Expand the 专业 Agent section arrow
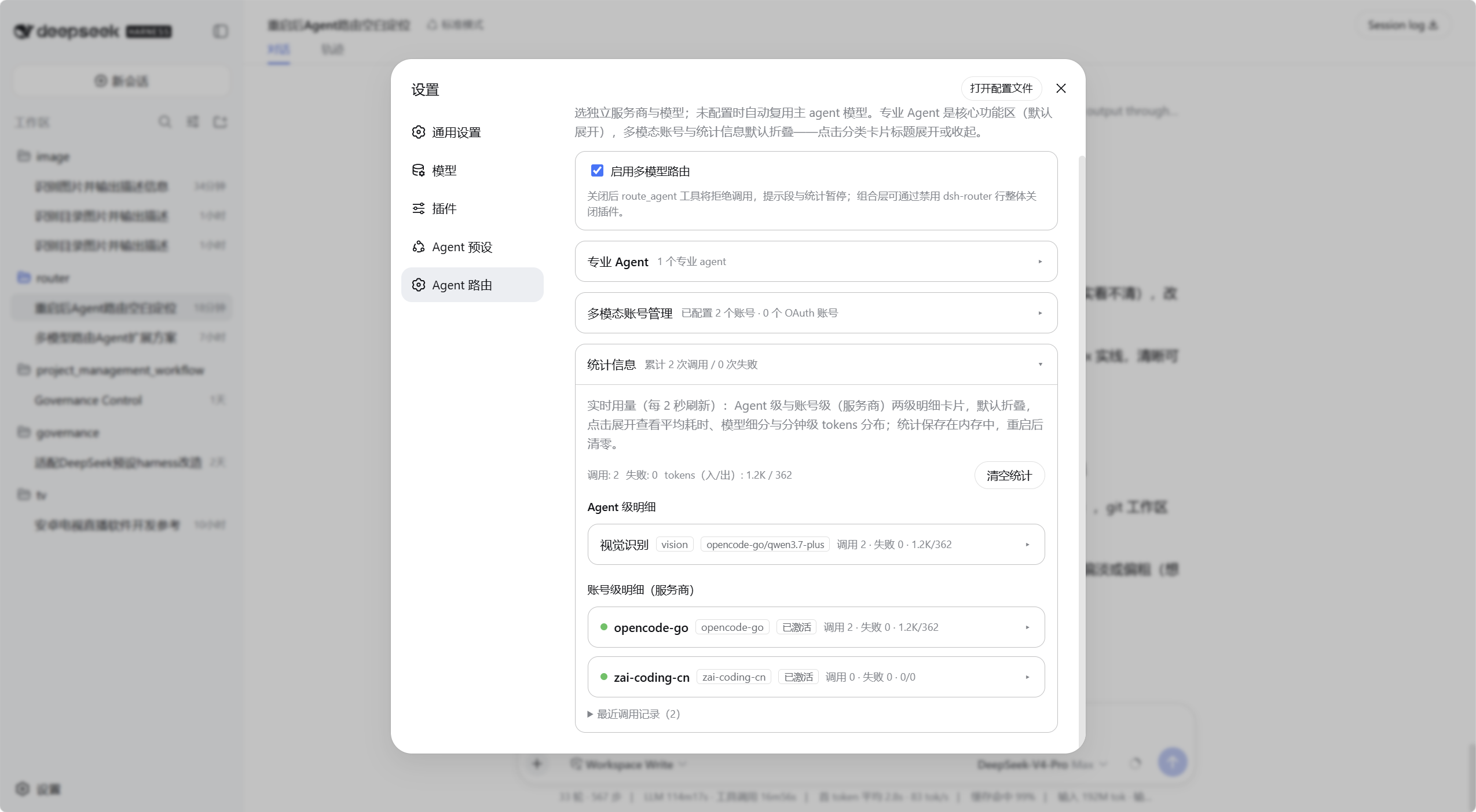The height and width of the screenshot is (812, 1476). click(x=1040, y=262)
